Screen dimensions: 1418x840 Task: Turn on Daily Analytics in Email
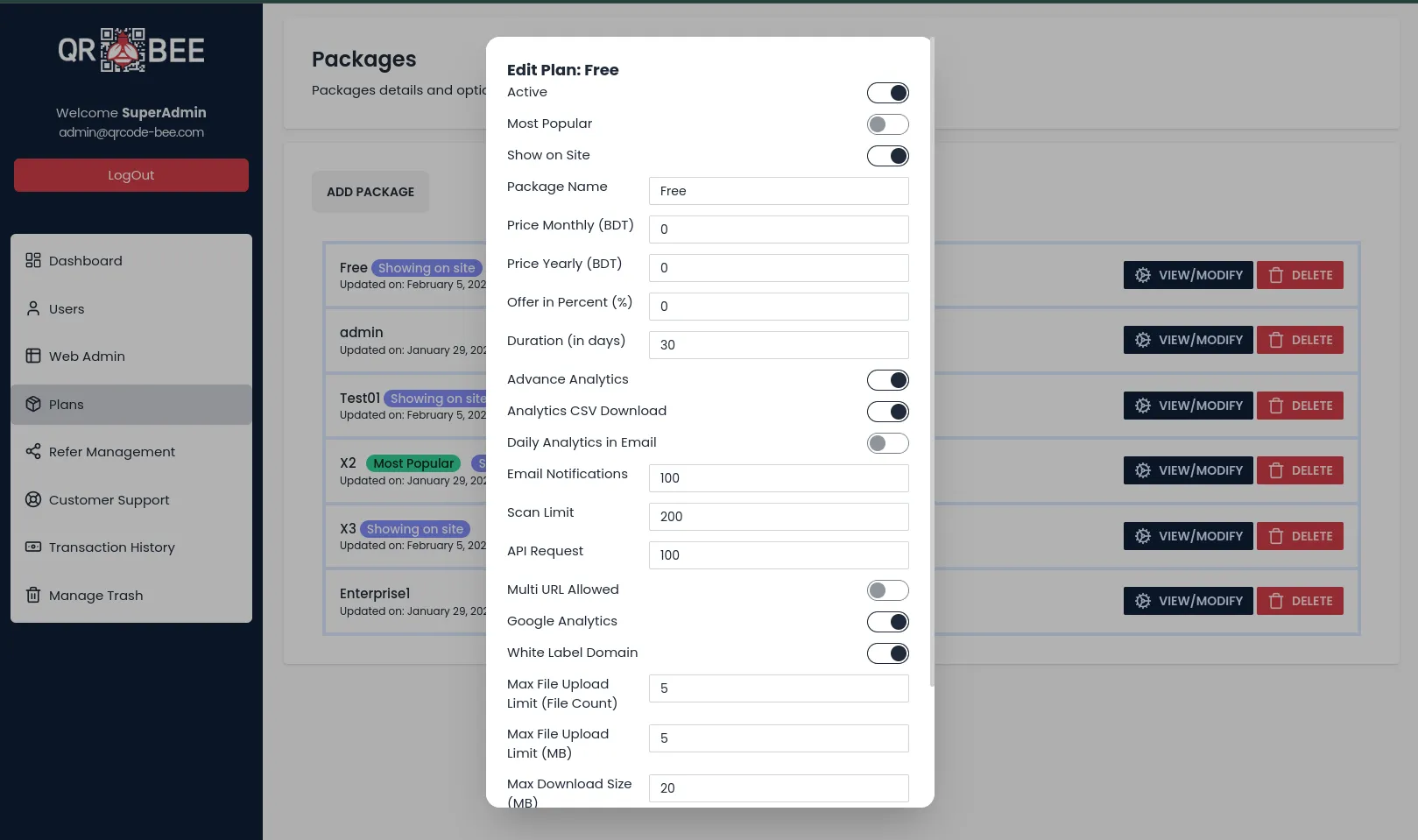[x=887, y=443]
